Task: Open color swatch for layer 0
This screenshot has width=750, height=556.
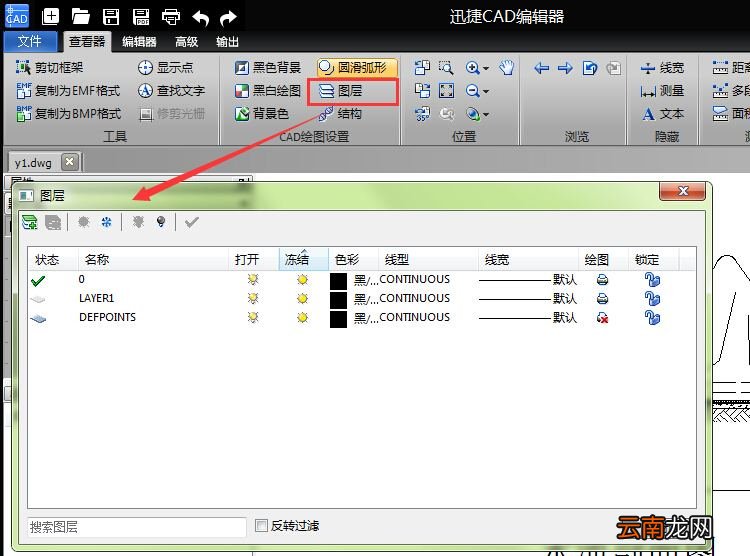Action: coord(338,280)
